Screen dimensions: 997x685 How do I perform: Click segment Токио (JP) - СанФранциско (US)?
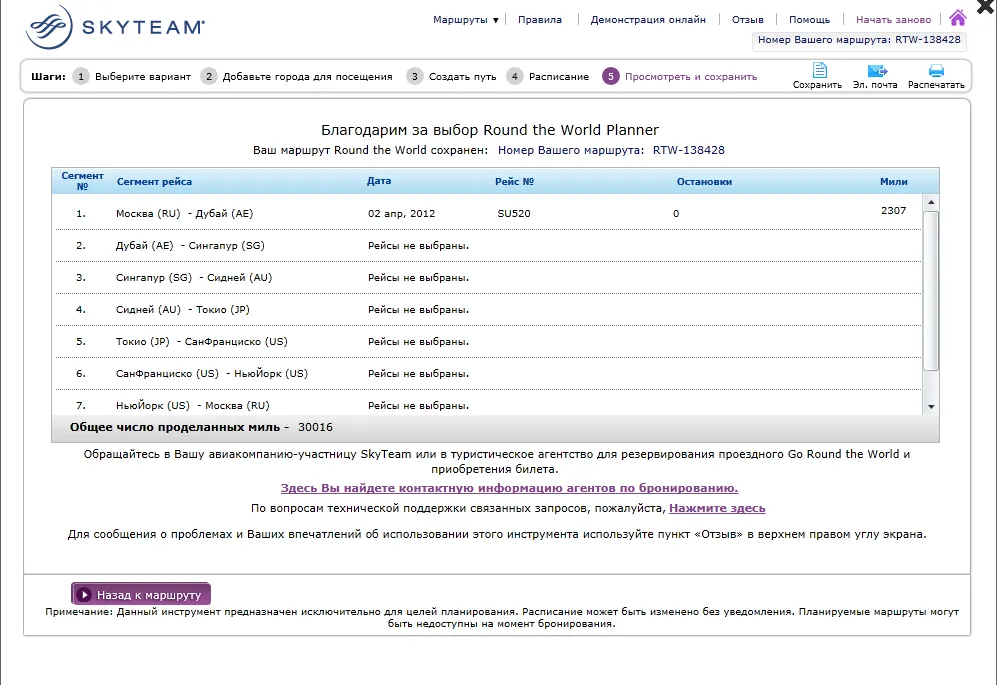coord(202,342)
